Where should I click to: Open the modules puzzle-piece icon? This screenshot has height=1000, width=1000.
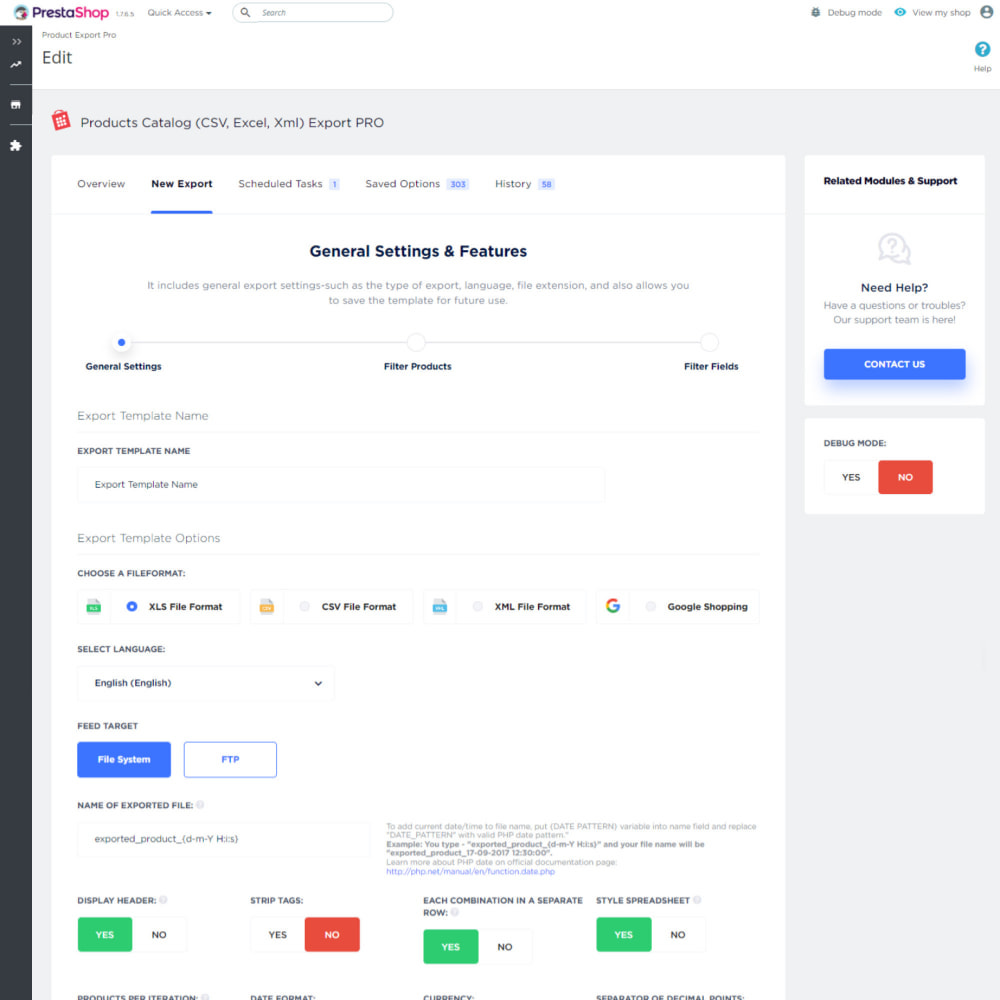(16, 145)
